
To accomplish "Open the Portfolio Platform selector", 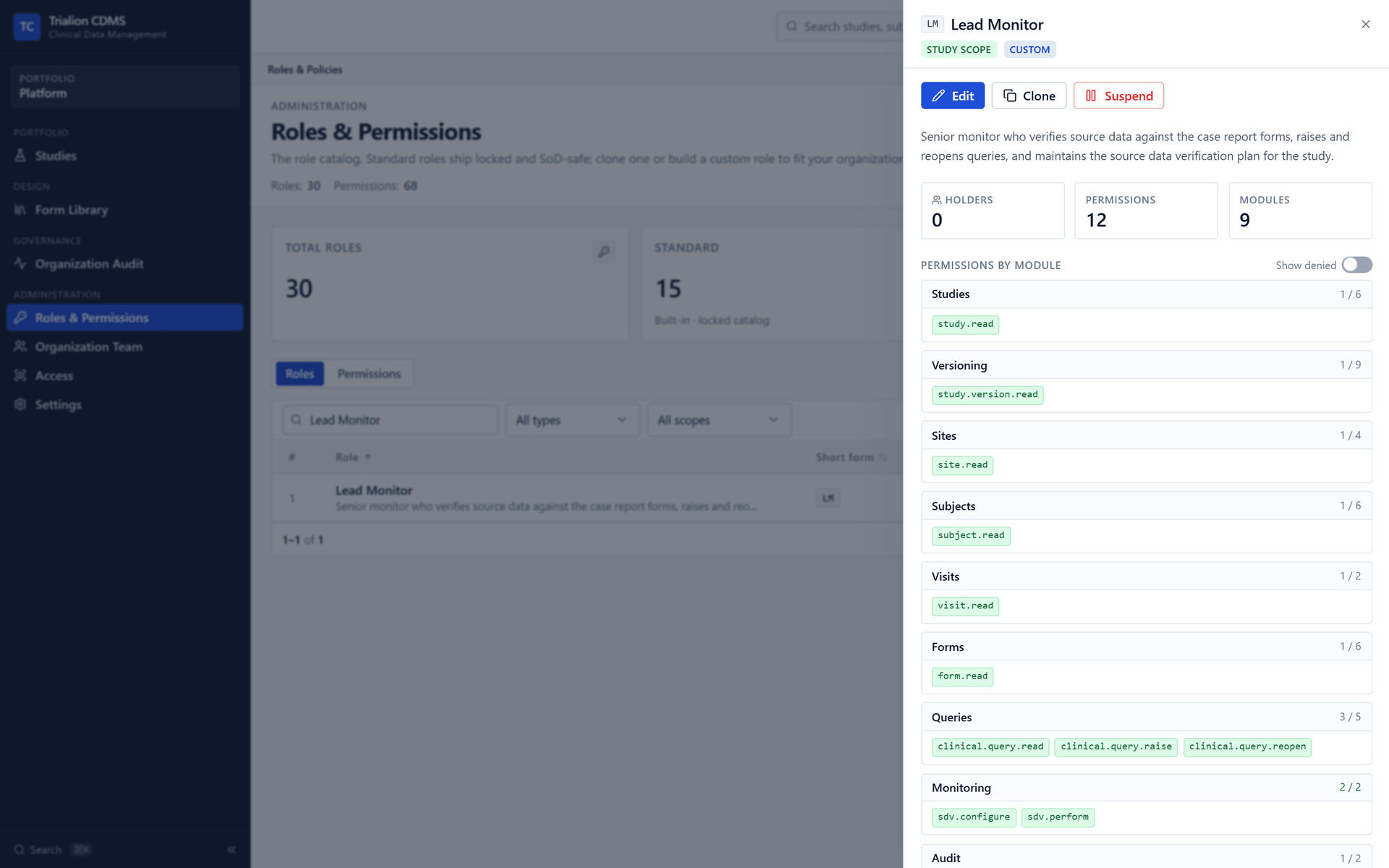I will coord(124,86).
